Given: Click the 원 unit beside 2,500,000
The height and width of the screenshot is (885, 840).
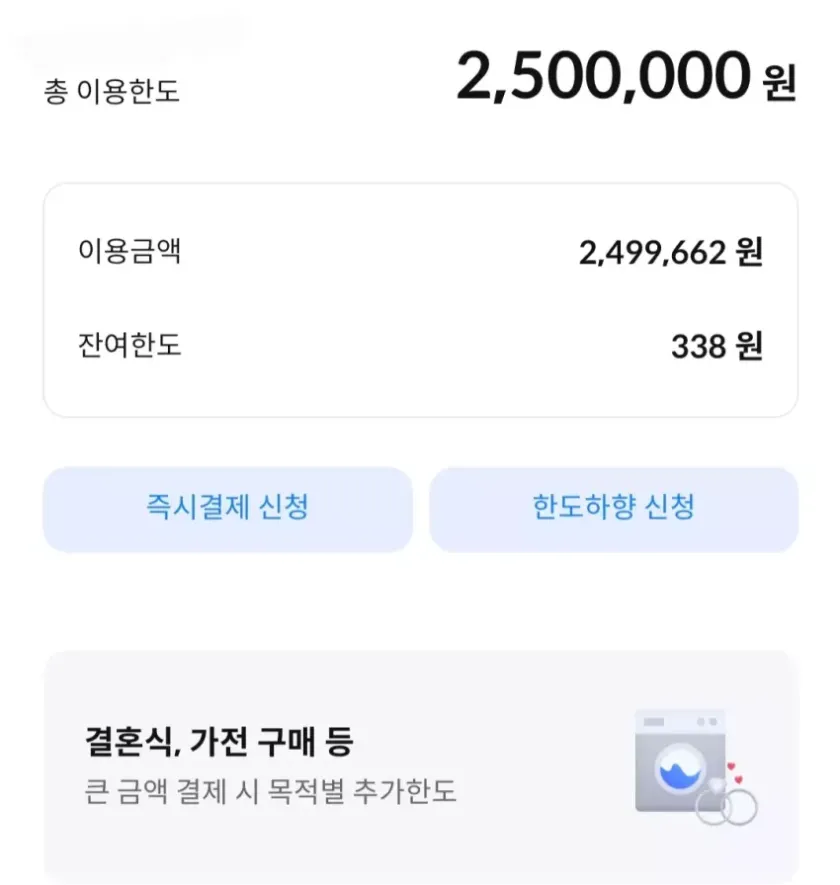Looking at the screenshot, I should pyautogui.click(x=778, y=81).
